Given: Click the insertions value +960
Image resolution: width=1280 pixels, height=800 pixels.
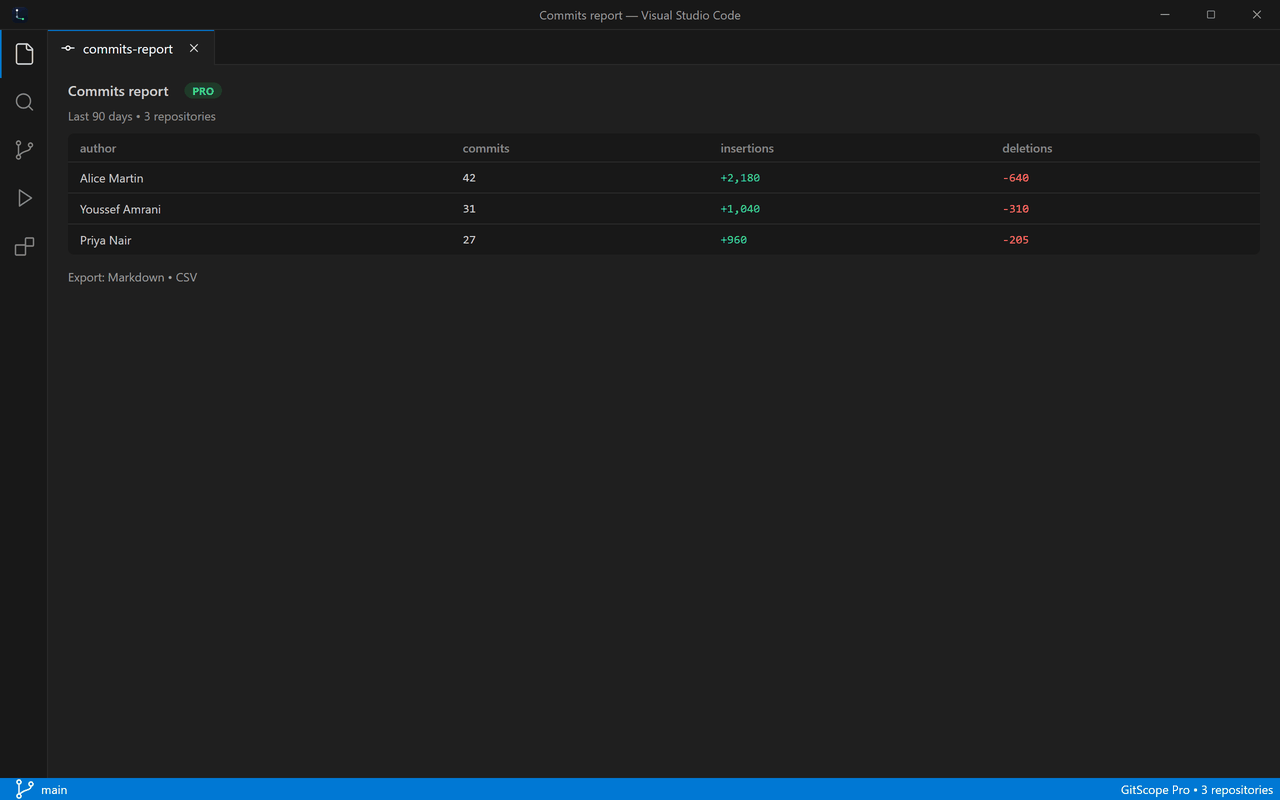Looking at the screenshot, I should [734, 240].
